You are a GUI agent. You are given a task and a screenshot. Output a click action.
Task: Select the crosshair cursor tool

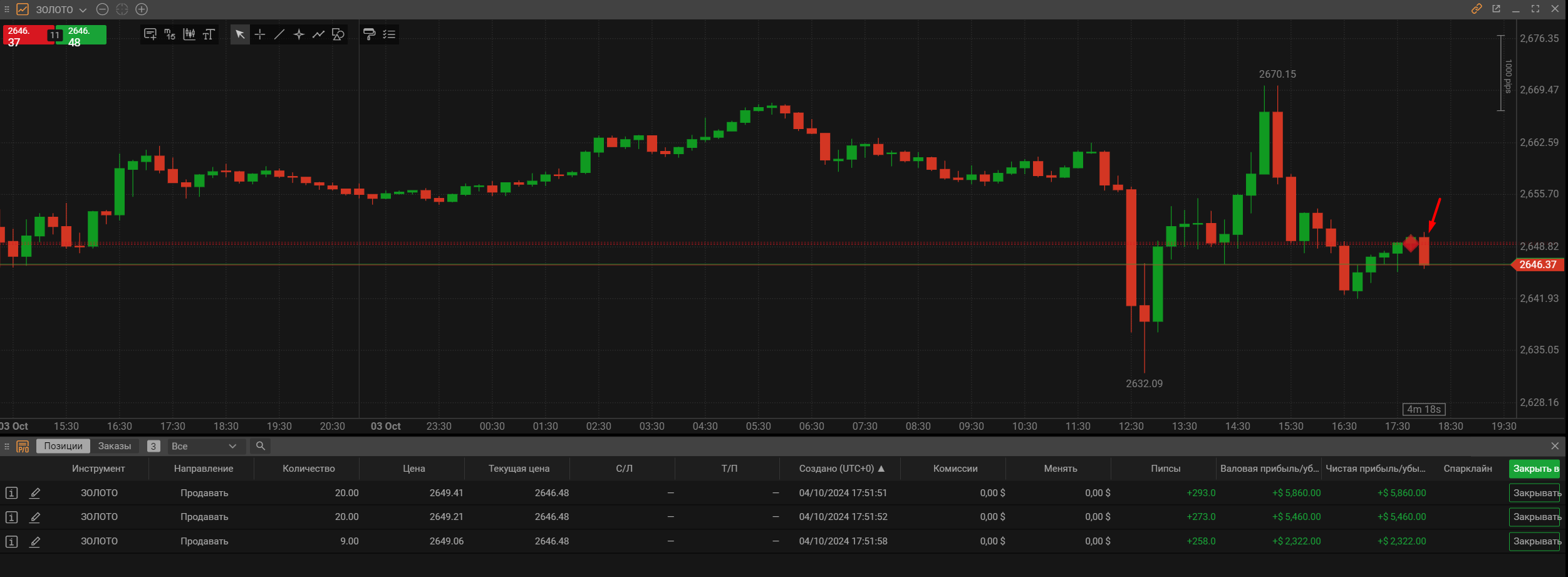pos(260,34)
